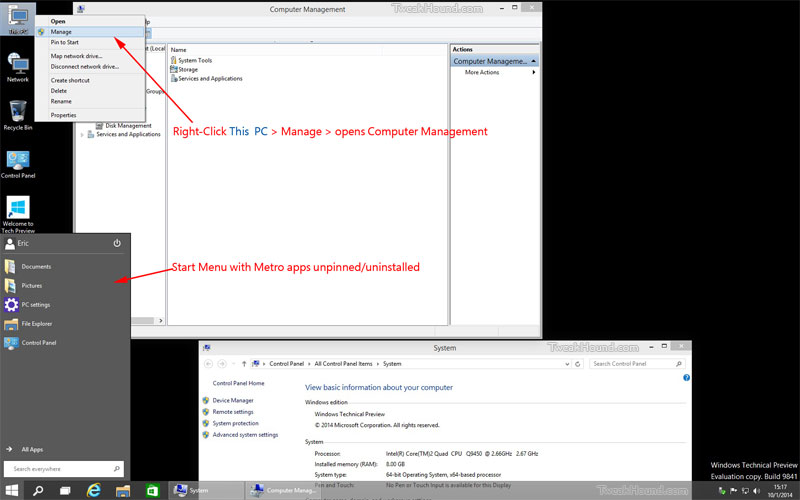The width and height of the screenshot is (800, 500).
Task: Open the Control Panel desktop icon
Action: [x=18, y=164]
